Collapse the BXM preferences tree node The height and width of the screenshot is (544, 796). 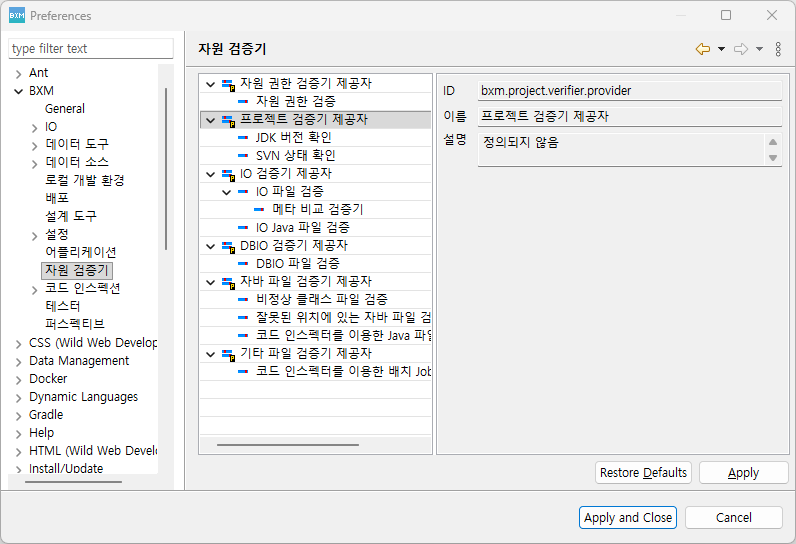click(x=18, y=91)
